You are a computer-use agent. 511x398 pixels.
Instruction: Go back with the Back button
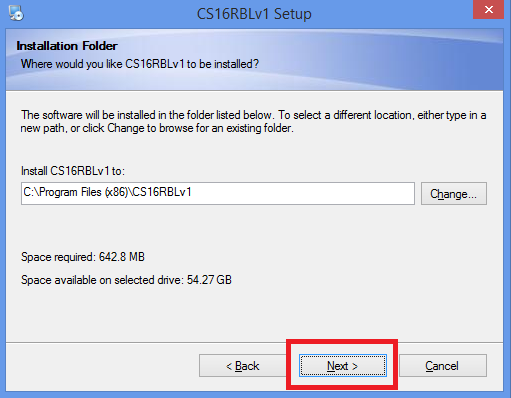point(242,366)
